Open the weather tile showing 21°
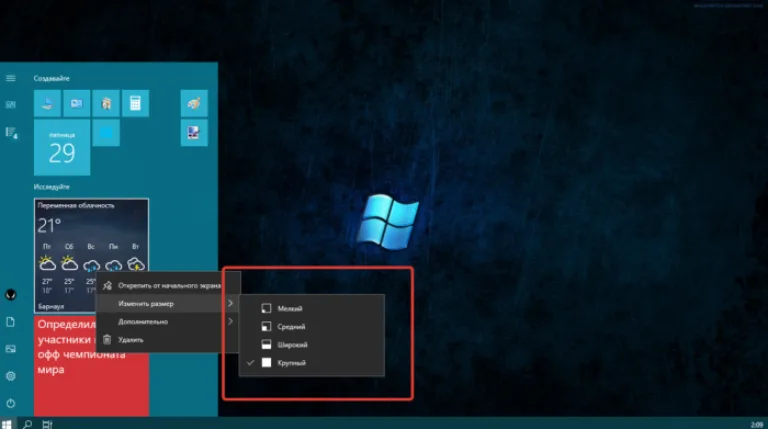Image resolution: width=768 pixels, height=429 pixels. pyautogui.click(x=92, y=255)
